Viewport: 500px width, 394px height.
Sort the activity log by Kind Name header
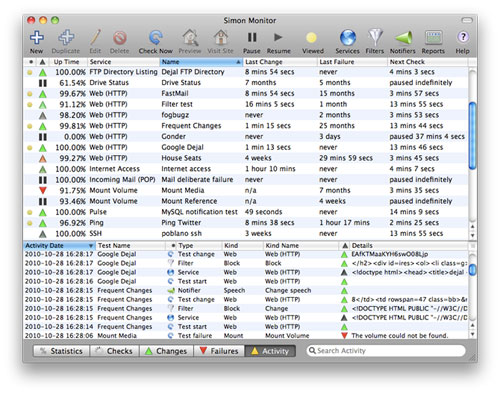click(301, 246)
